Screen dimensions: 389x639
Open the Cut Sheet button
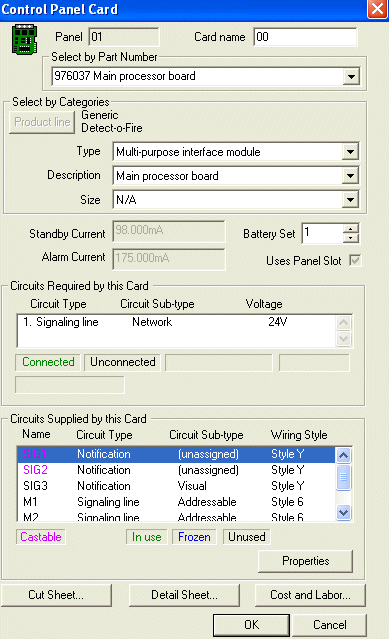56,595
